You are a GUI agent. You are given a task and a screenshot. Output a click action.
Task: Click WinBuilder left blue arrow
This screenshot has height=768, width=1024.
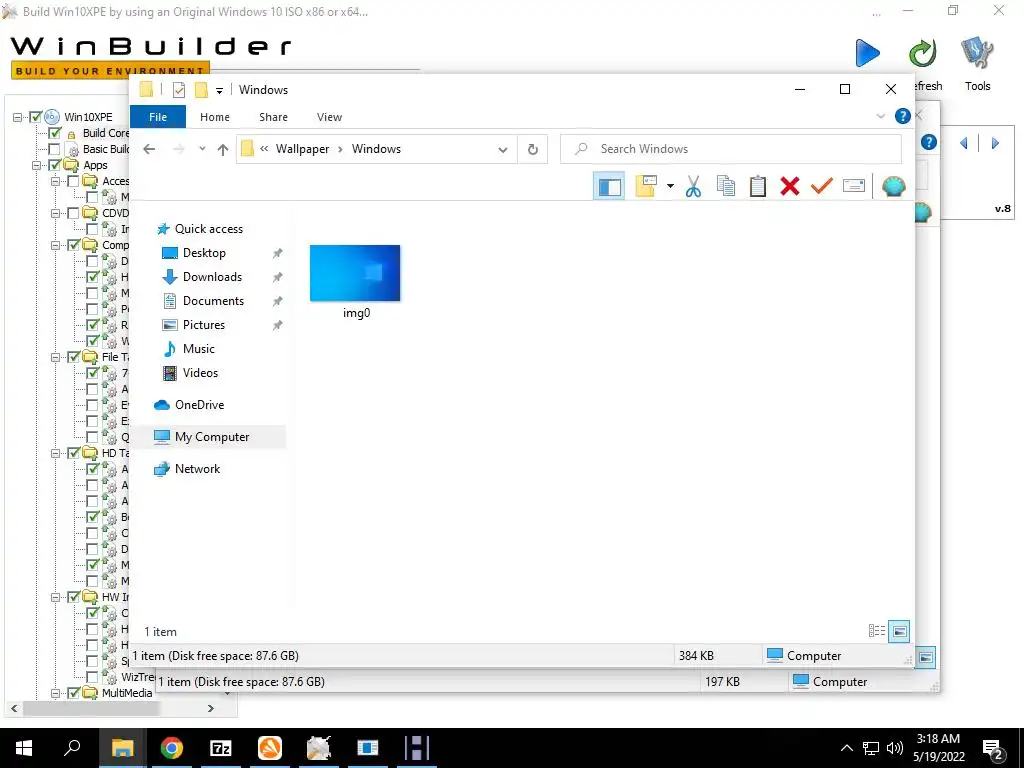(964, 143)
